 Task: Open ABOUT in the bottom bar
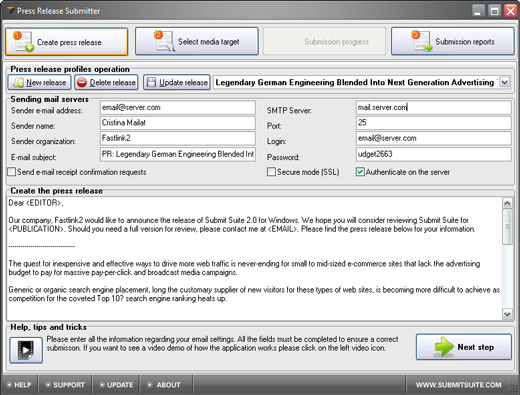tap(164, 385)
